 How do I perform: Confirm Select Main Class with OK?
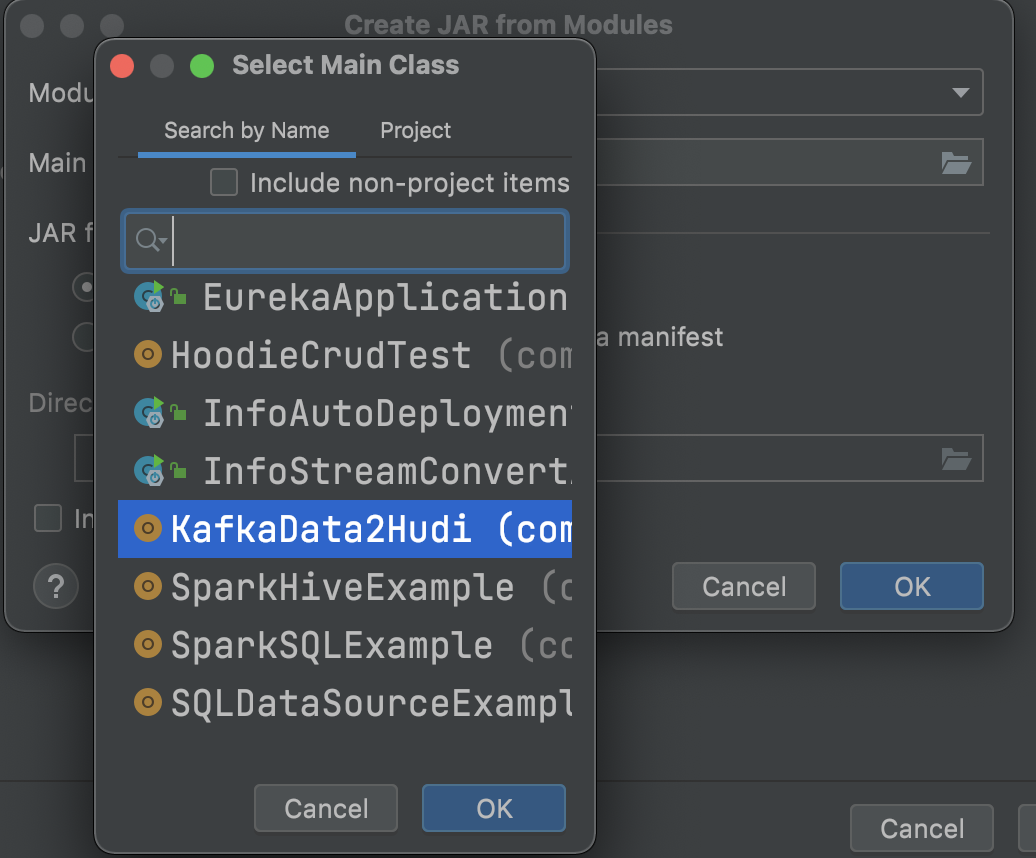[494, 808]
